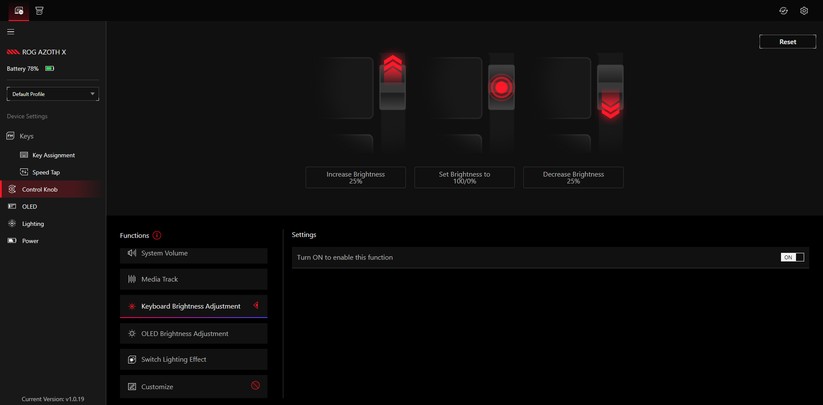Open the settings gear icon
823x405 pixels.
[x=803, y=11]
